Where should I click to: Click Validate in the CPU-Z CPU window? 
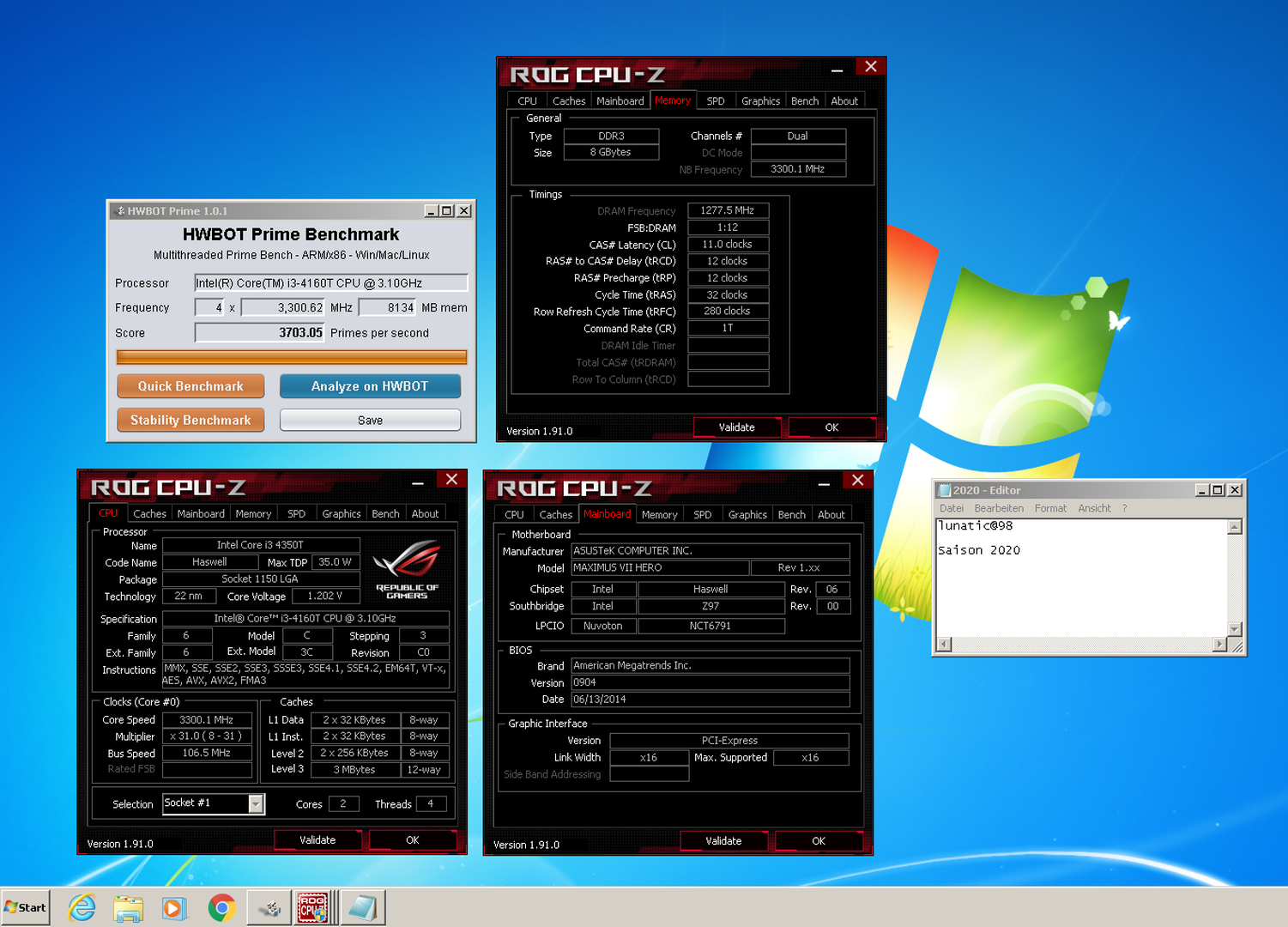tap(317, 840)
